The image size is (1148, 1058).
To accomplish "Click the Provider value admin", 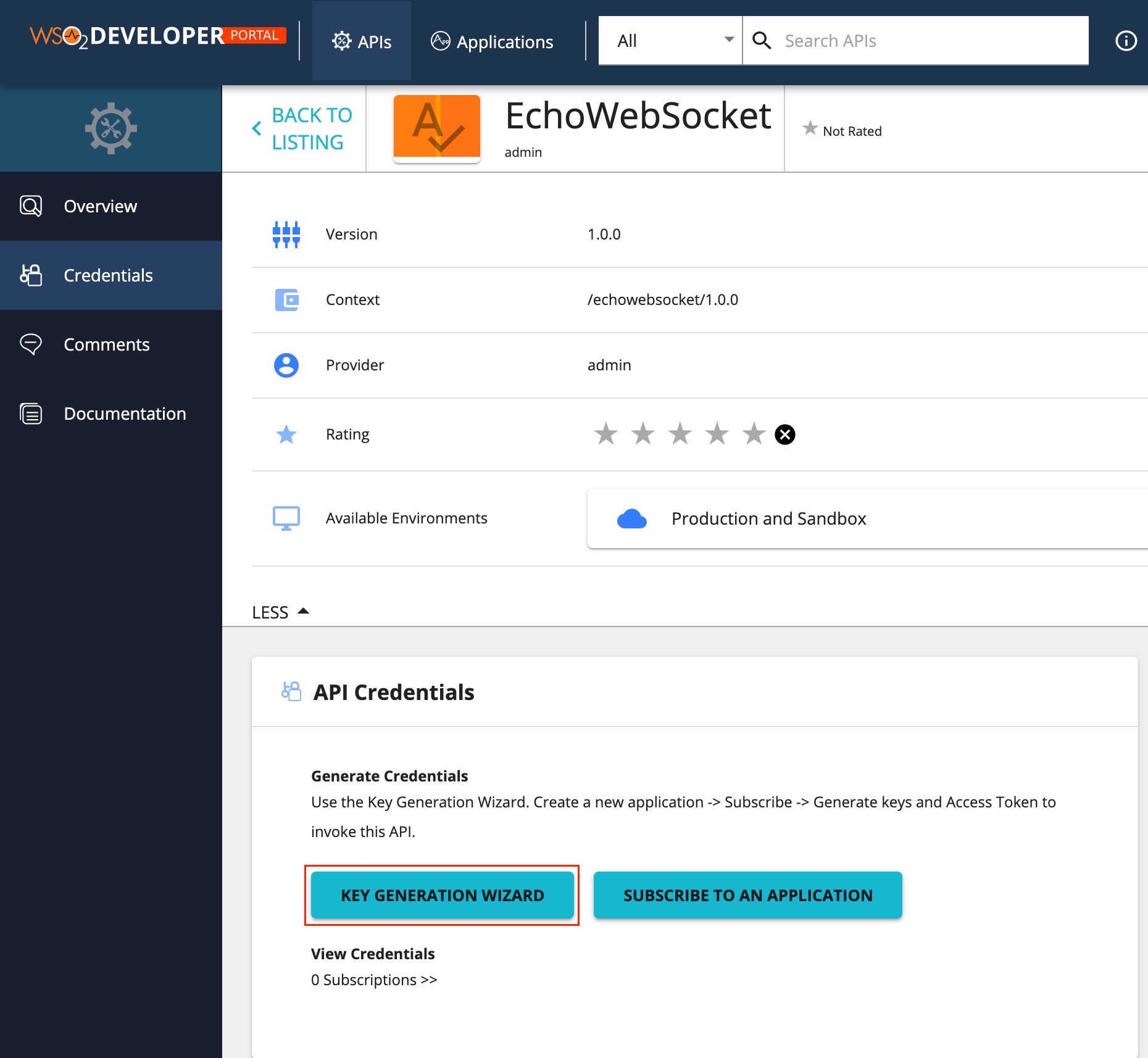I will (609, 365).
